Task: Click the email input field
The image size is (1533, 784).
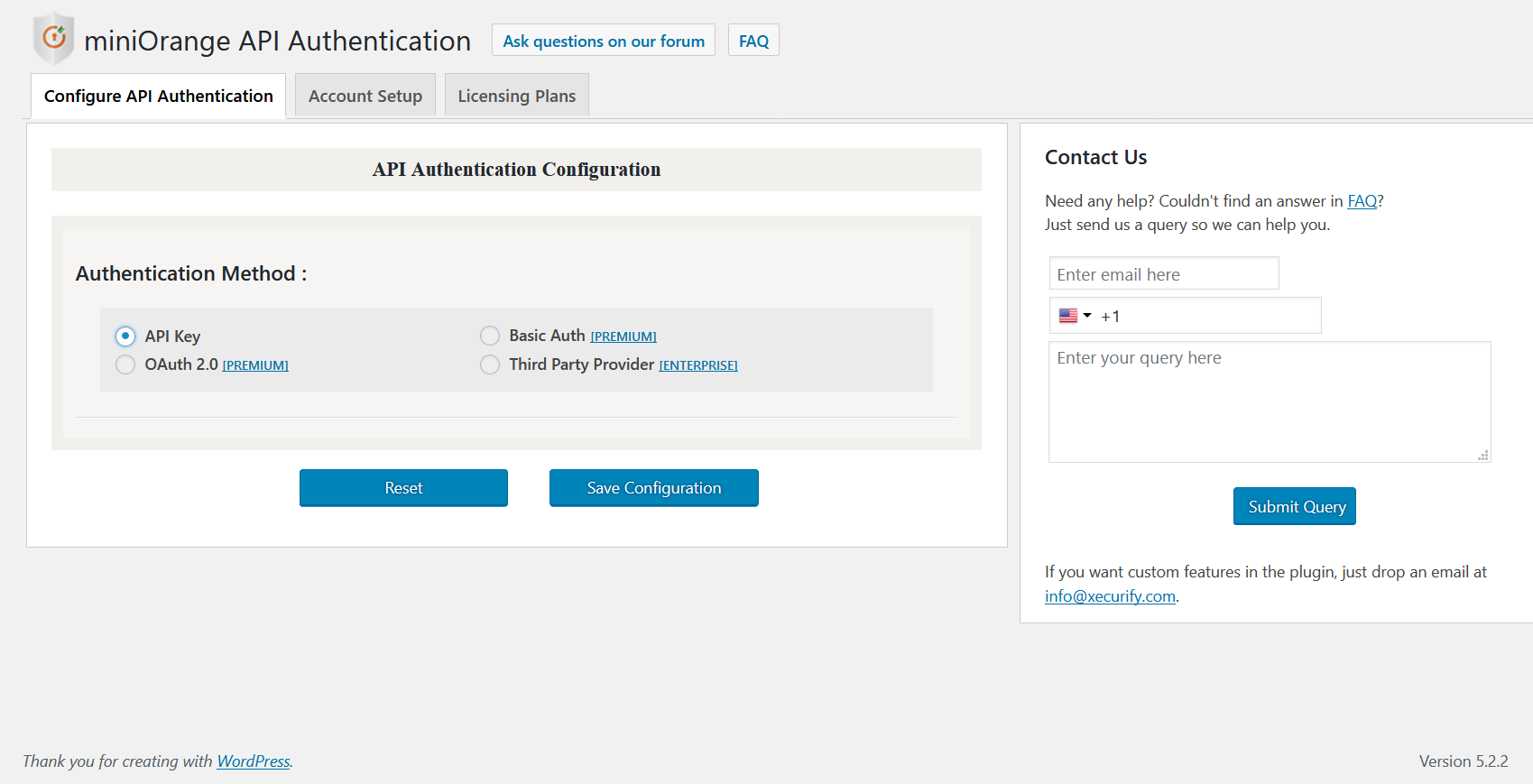Action: pos(1164,274)
